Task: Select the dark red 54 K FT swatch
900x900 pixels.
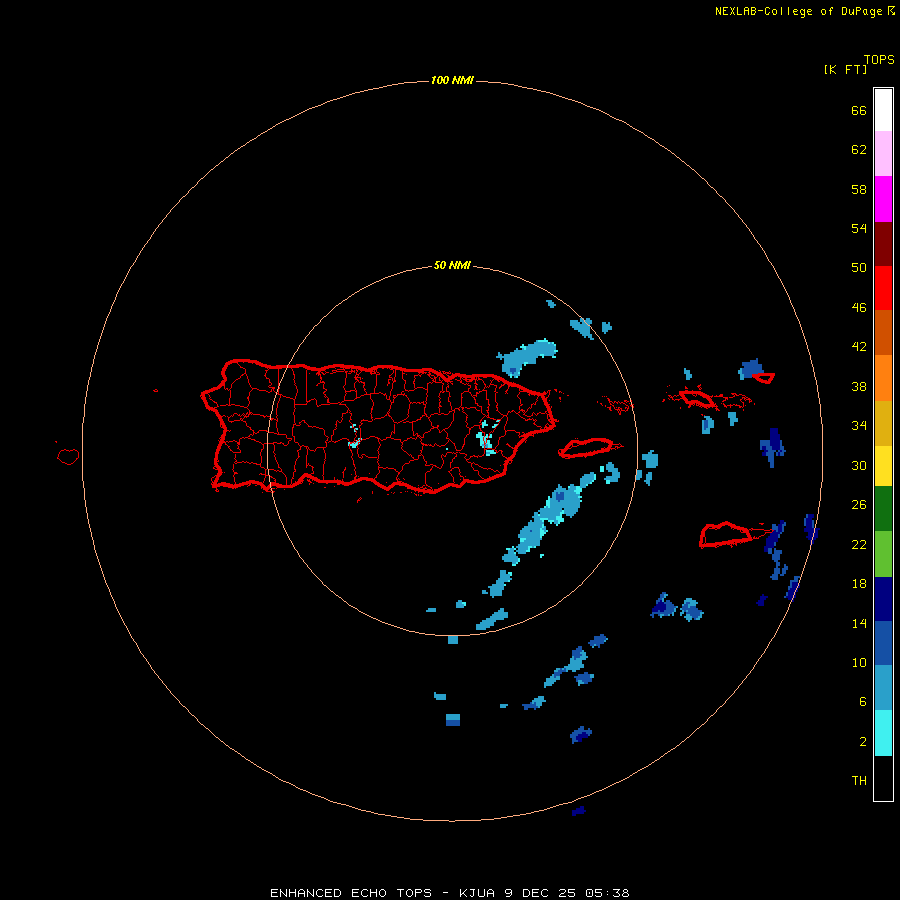Action: click(x=883, y=243)
